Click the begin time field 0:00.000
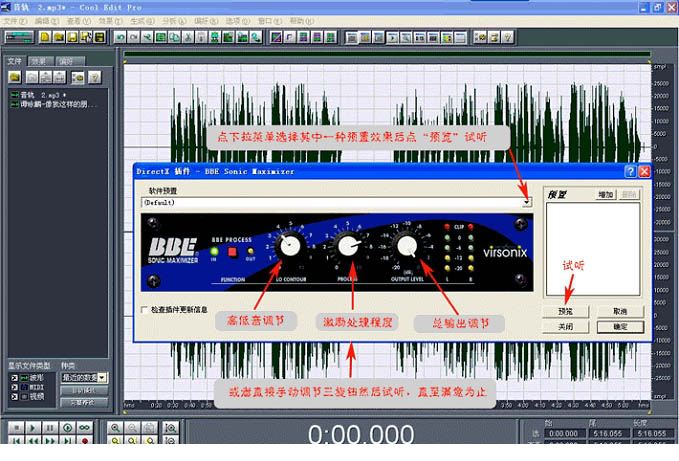This screenshot has width=679, height=461. click(x=563, y=433)
